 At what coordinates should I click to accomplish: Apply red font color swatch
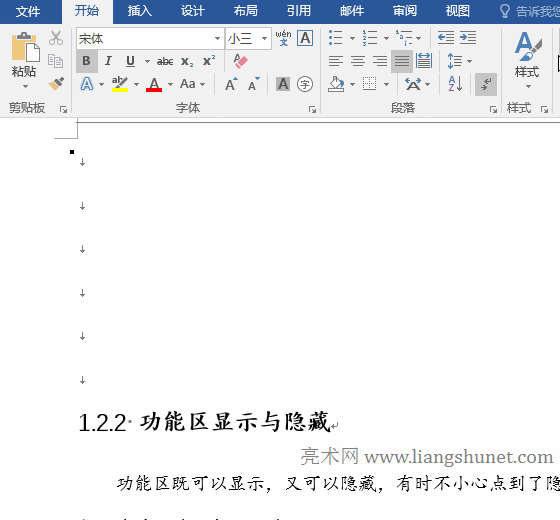point(154,85)
